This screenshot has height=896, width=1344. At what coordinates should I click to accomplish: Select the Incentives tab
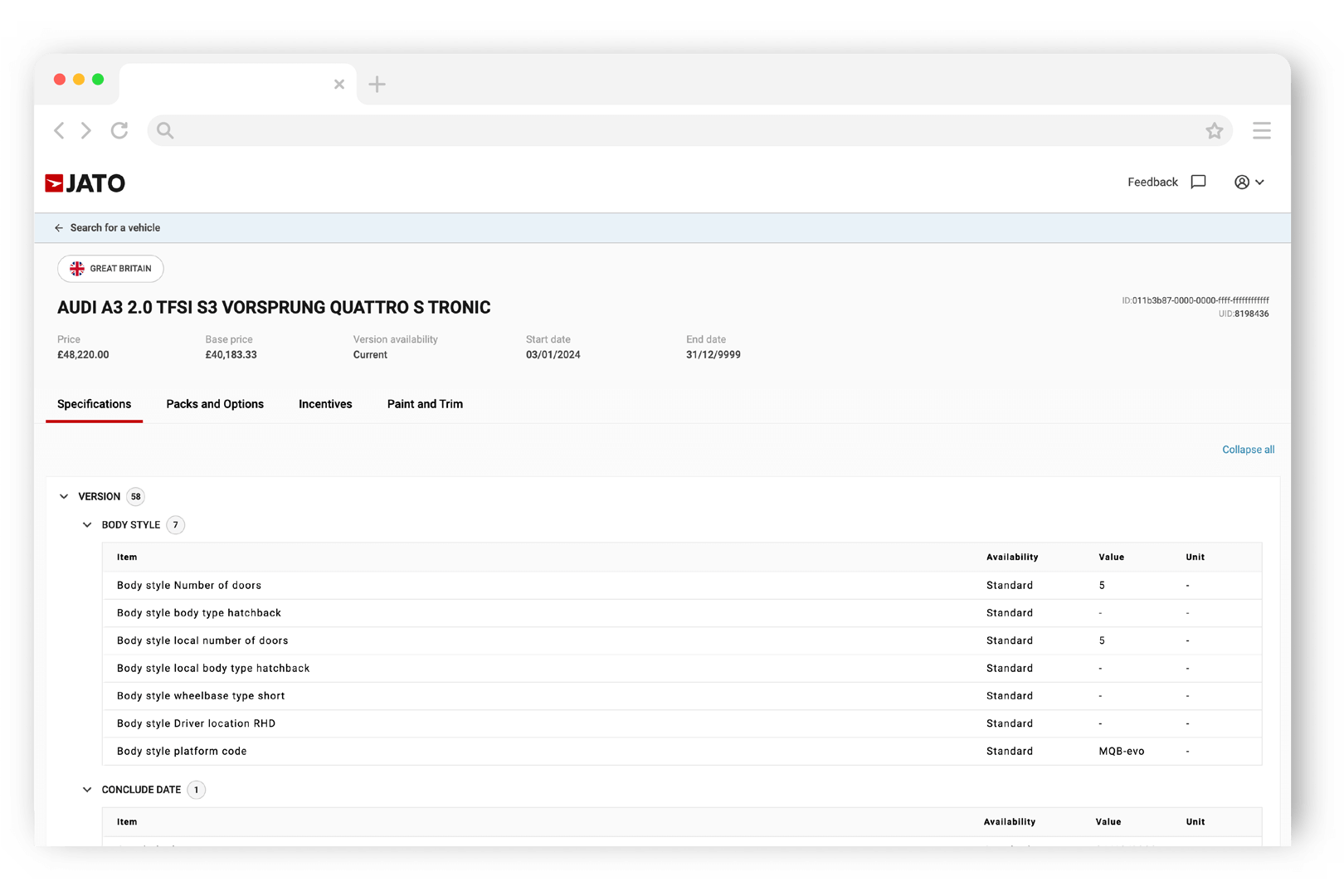[325, 404]
